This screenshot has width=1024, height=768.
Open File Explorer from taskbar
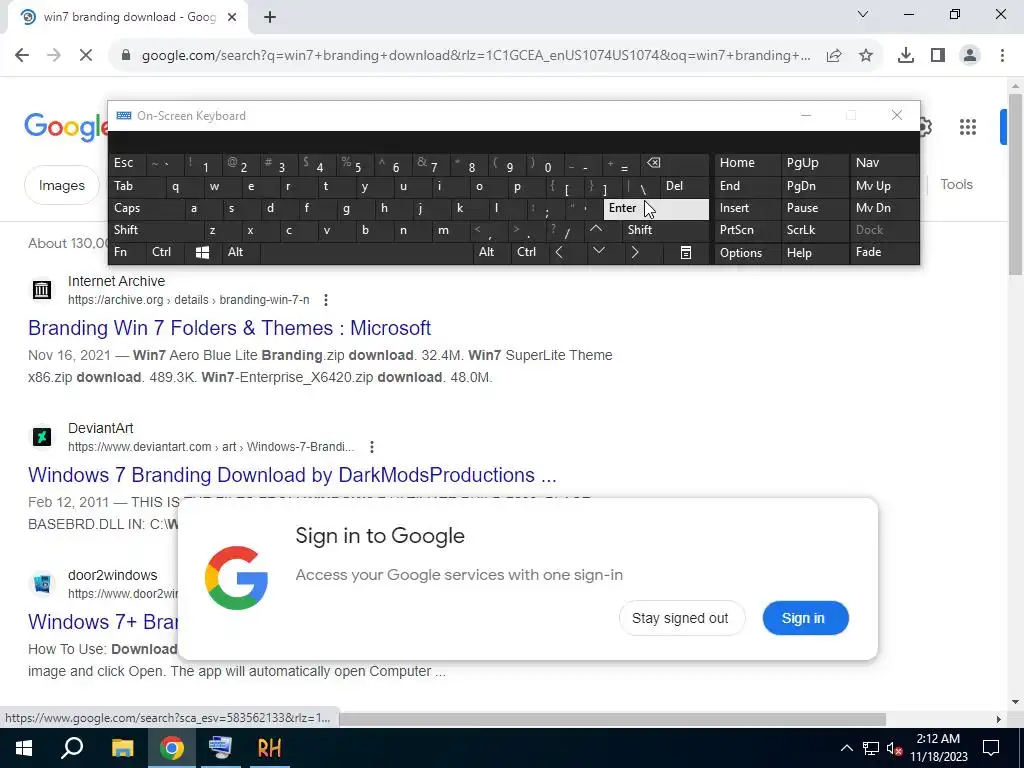point(122,748)
